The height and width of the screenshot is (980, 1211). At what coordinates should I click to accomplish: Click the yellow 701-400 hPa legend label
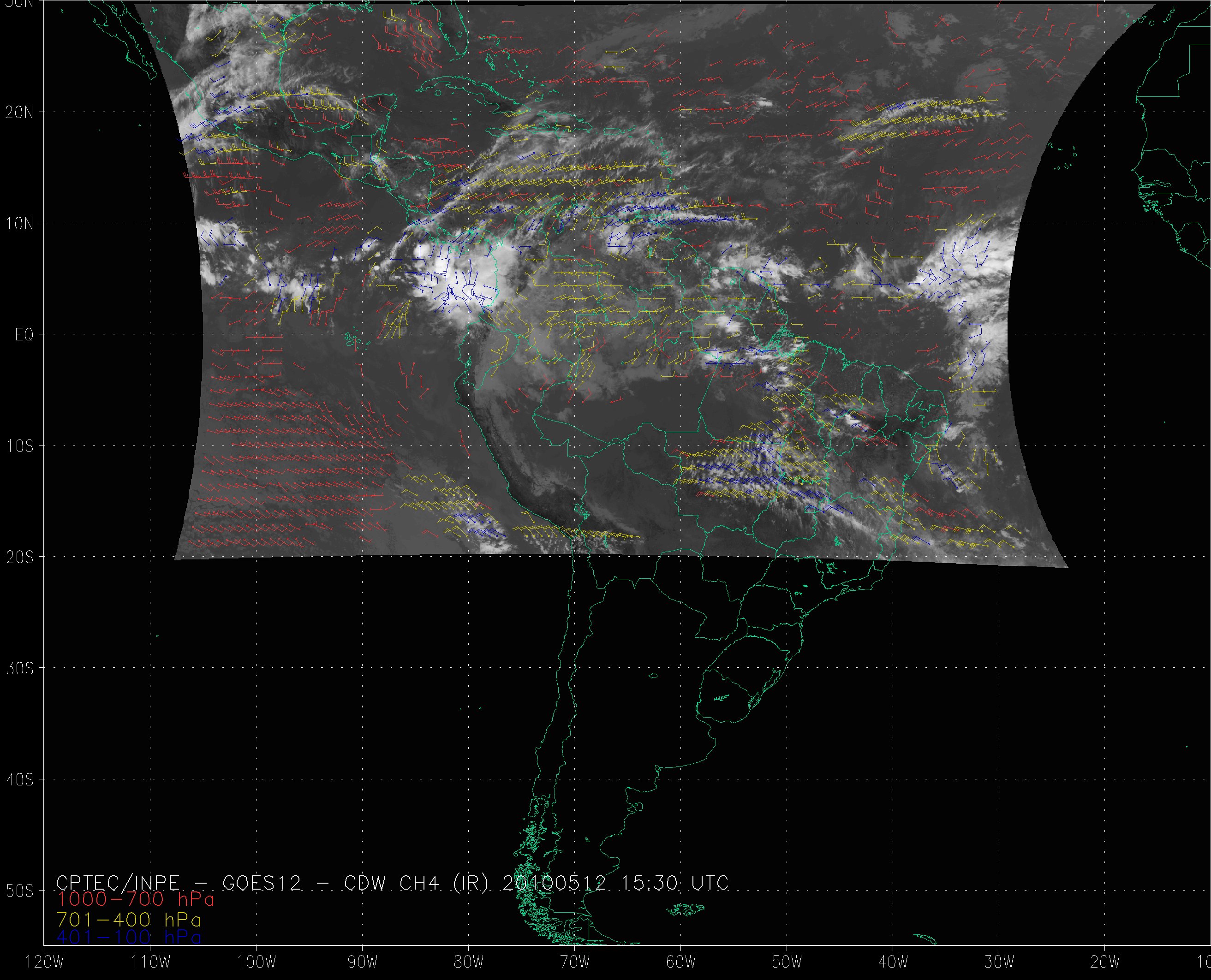click(x=129, y=920)
